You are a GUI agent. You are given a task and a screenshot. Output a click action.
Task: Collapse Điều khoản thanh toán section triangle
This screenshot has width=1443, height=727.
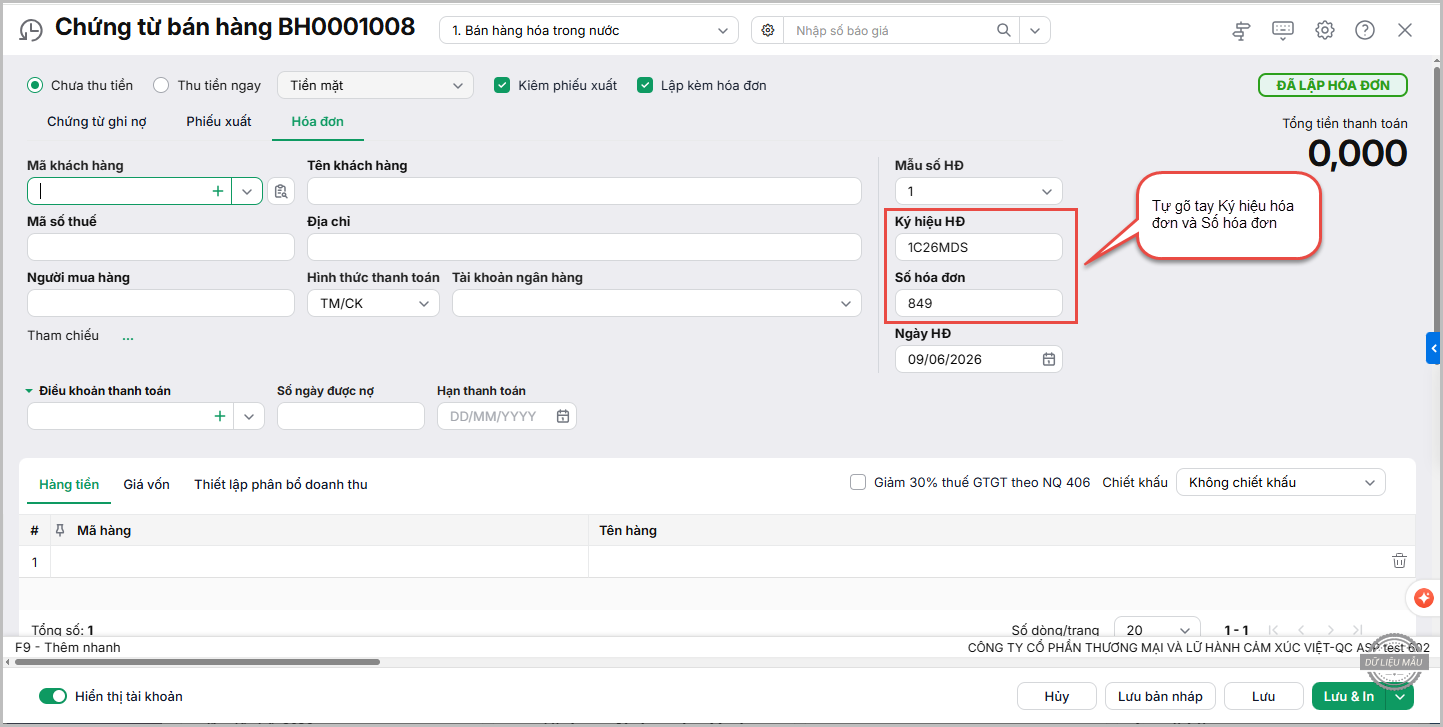pyautogui.click(x=29, y=391)
